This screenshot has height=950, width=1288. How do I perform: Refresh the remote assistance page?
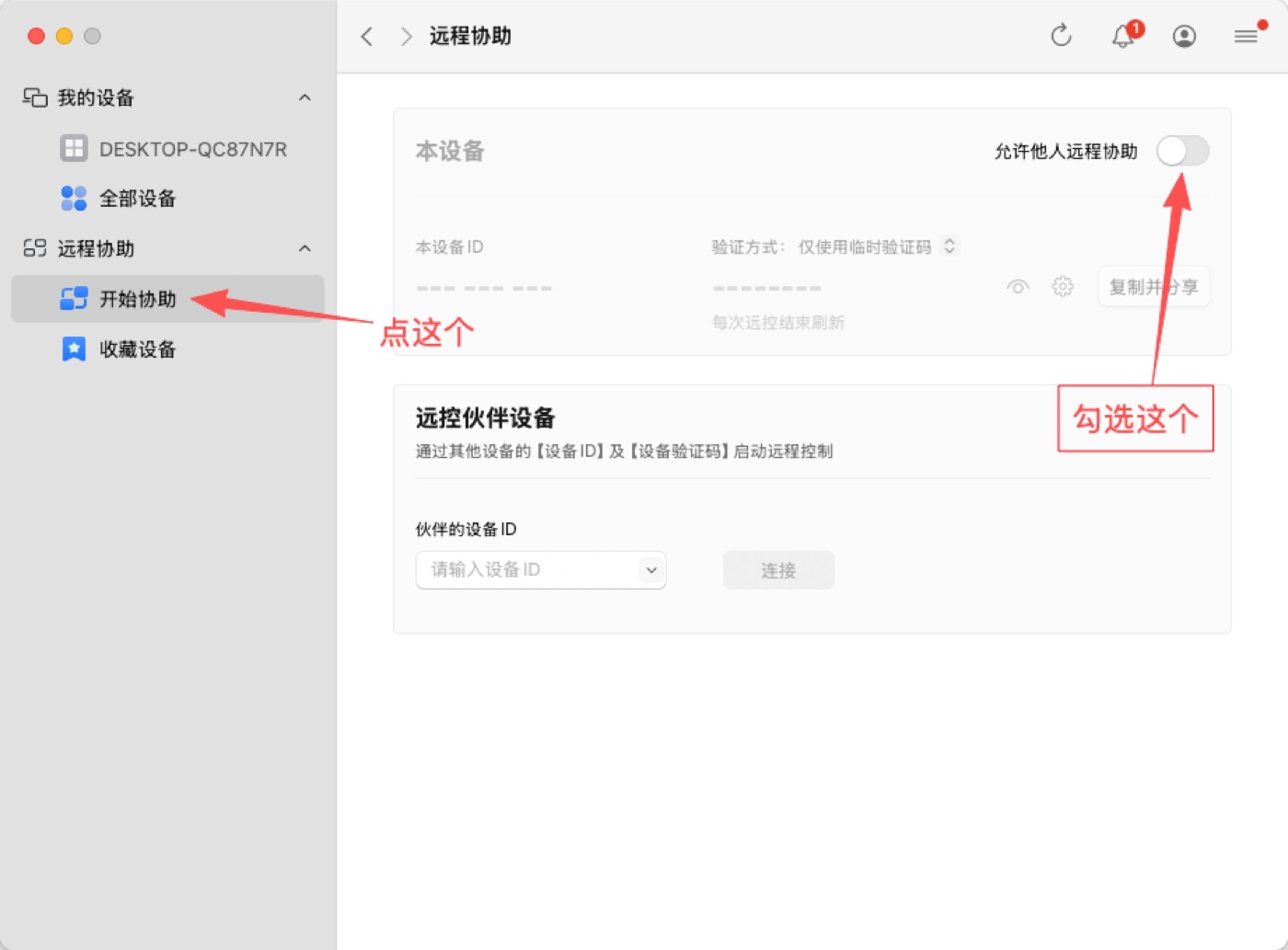[1061, 36]
